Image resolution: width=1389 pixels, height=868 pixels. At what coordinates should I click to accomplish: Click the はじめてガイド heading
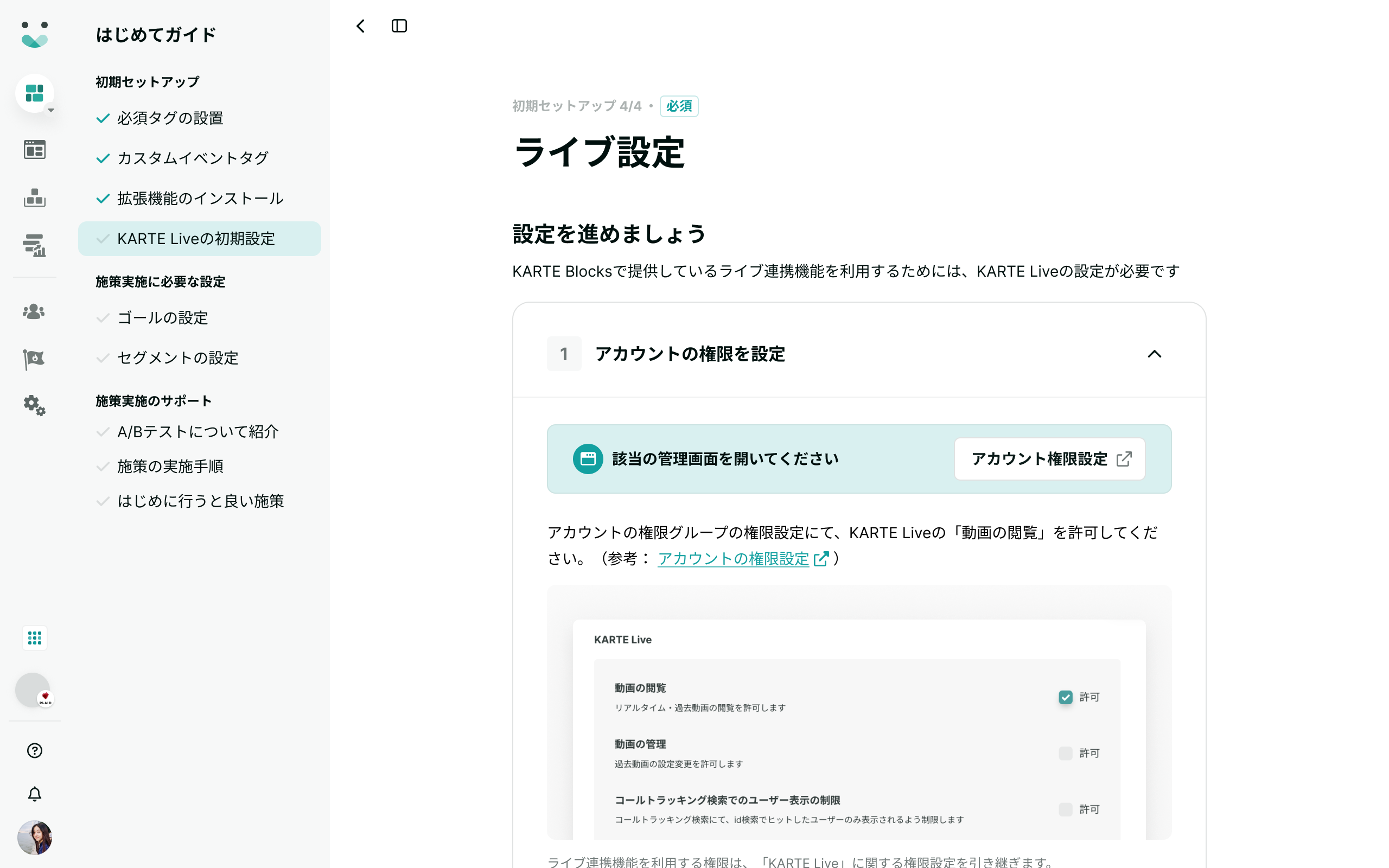click(x=156, y=34)
